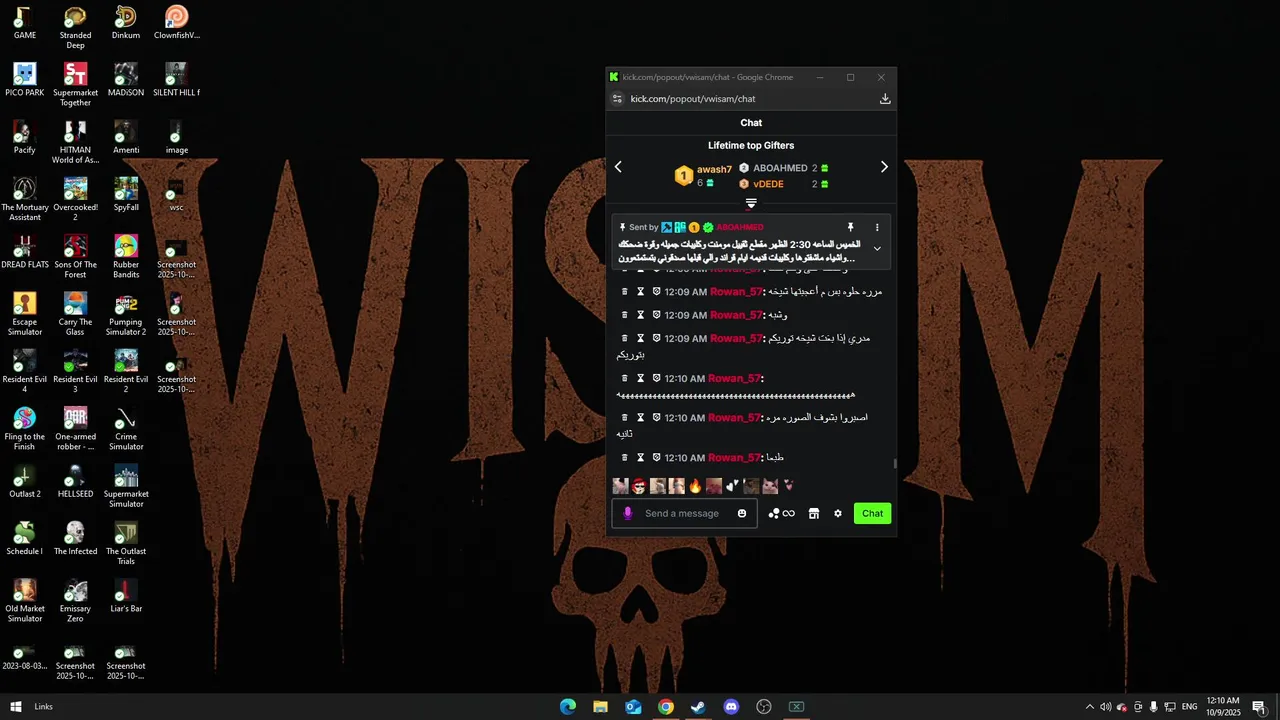This screenshot has width=1280, height=720.
Task: Open the ENG language selector in tray
Action: click(x=1189, y=707)
